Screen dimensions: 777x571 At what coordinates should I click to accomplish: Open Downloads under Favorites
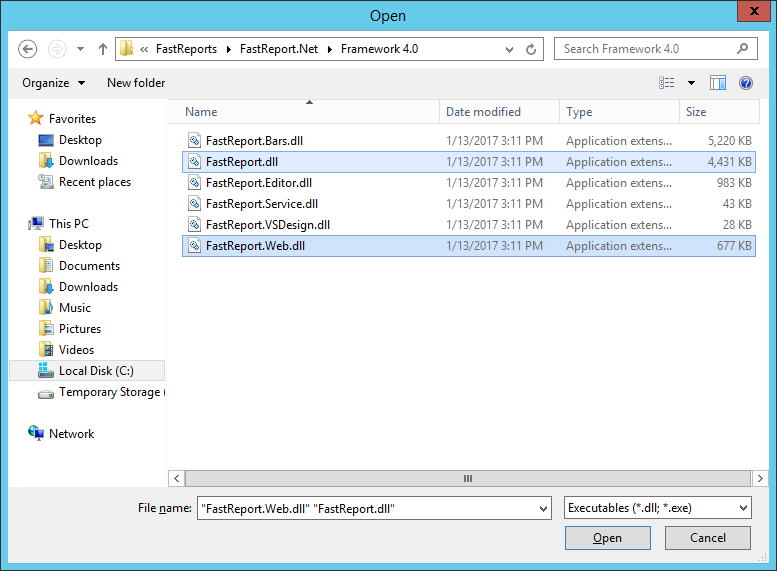click(x=88, y=161)
